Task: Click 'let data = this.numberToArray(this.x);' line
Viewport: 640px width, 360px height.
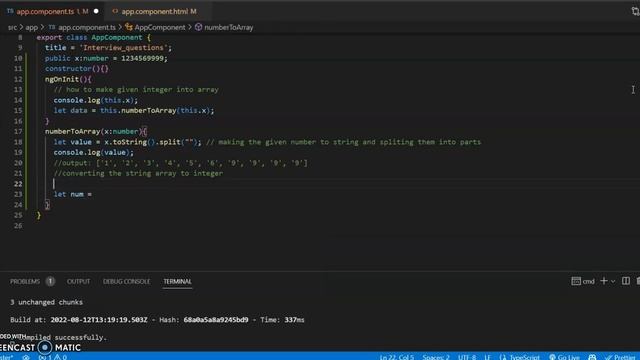Action: coord(134,111)
